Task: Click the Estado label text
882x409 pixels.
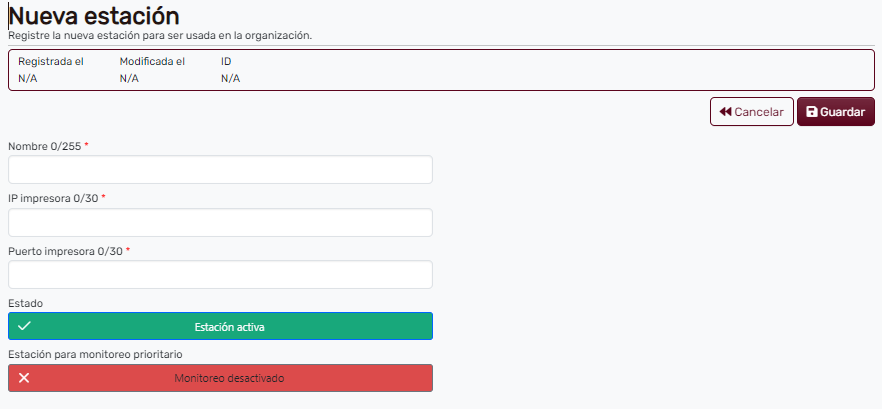Action: [25, 302]
